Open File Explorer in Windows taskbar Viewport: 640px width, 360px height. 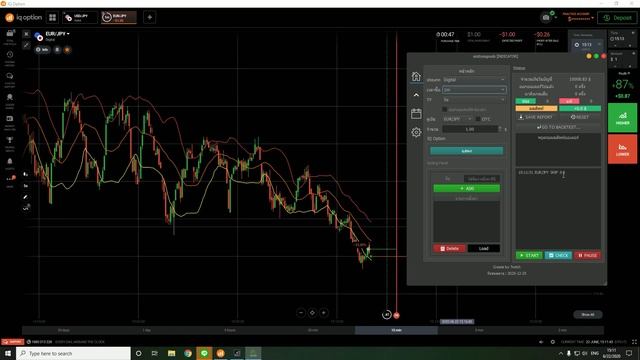[x=171, y=353]
